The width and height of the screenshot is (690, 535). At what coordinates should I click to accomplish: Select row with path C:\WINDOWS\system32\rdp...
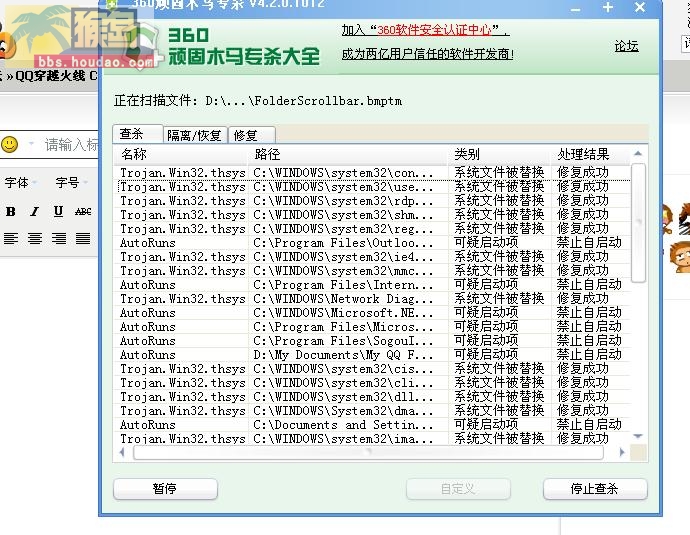pos(372,201)
